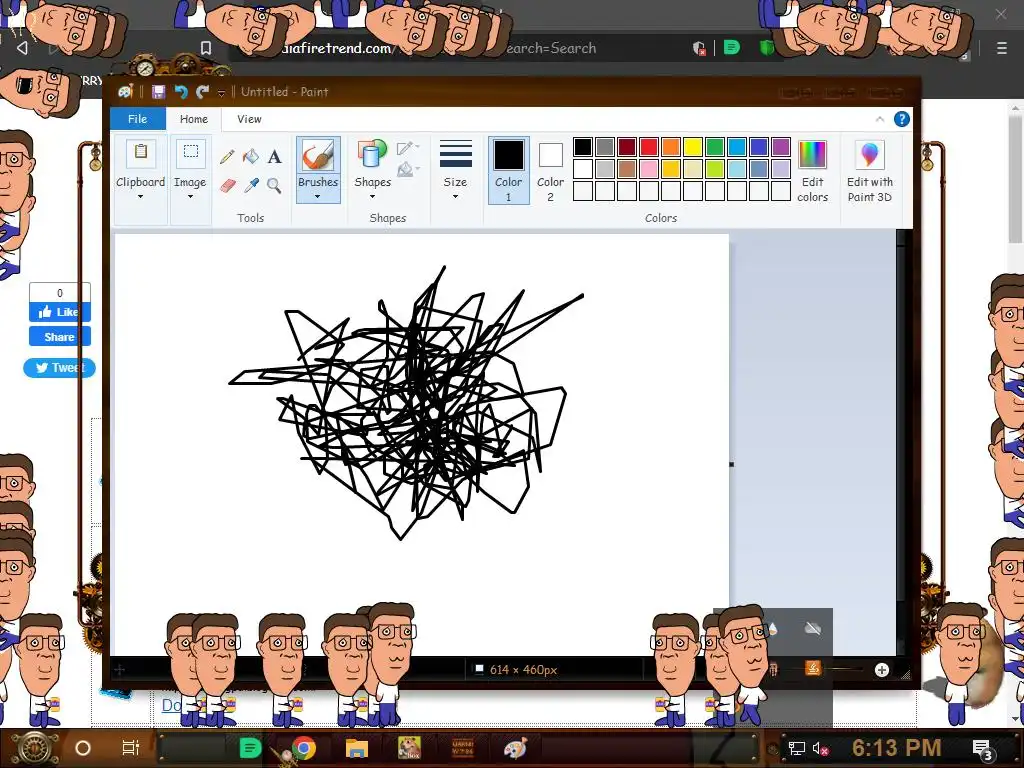This screenshot has width=1024, height=768.
Task: Click the zoom in plus button in status bar
Action: [882, 670]
